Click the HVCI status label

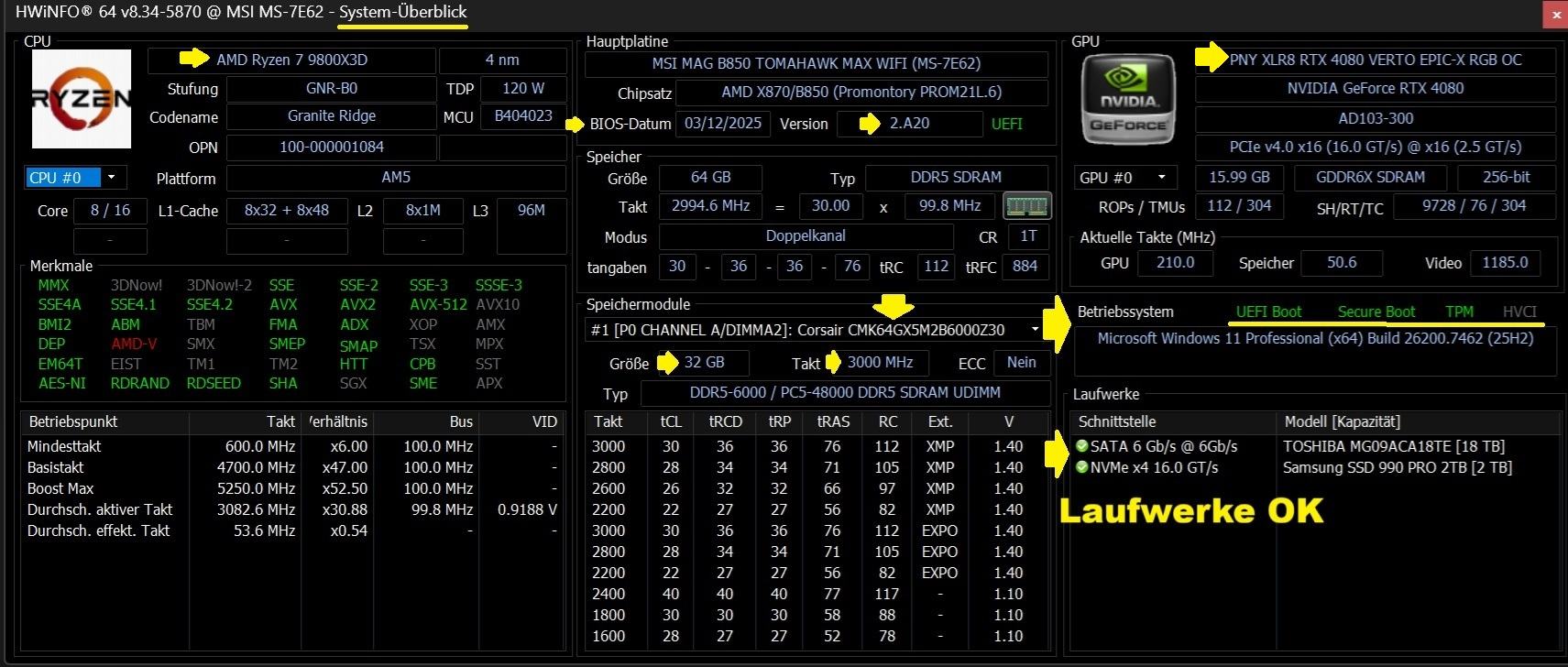1519,312
